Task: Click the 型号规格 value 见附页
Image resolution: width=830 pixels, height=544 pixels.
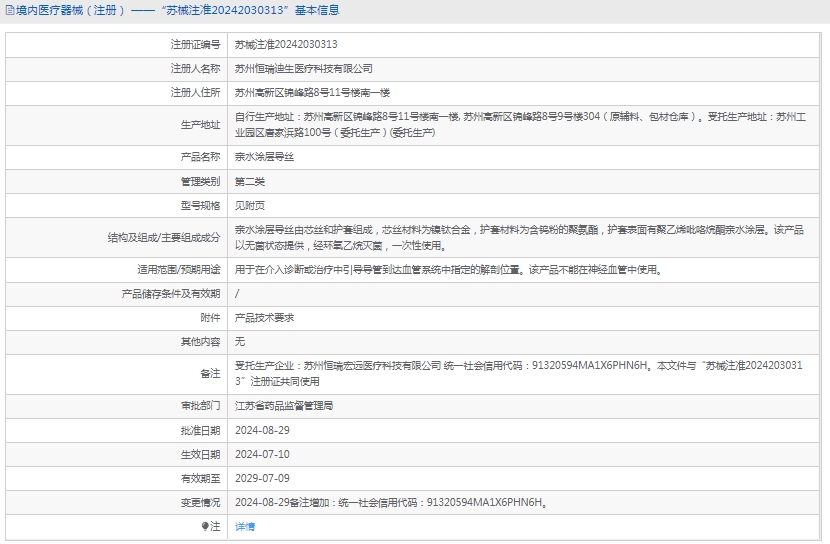Action: 250,205
